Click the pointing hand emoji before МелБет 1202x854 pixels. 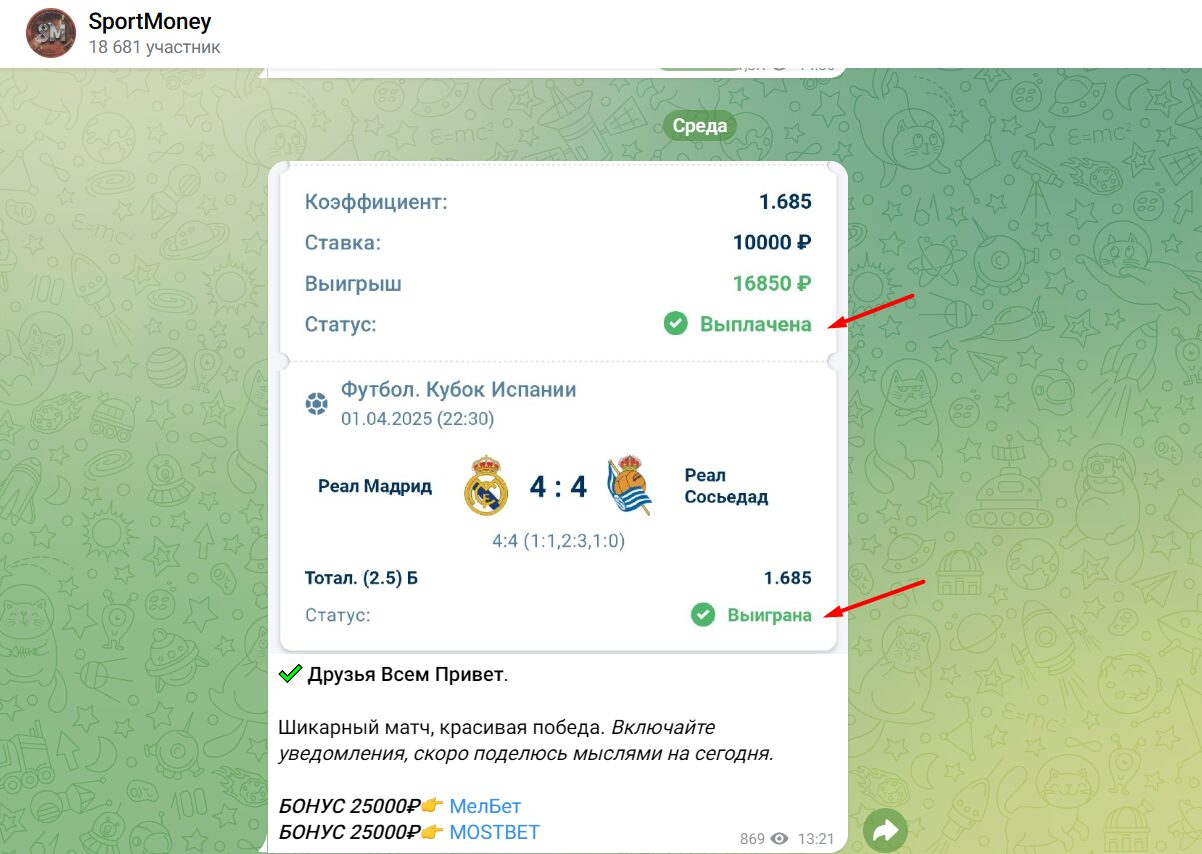point(432,806)
